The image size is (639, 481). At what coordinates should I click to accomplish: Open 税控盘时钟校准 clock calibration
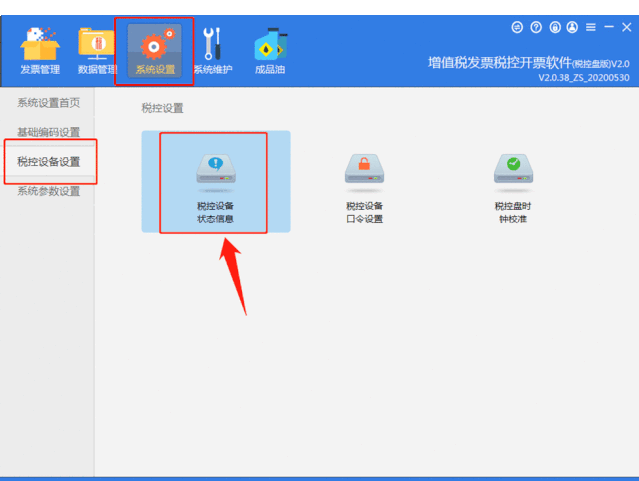point(513,188)
